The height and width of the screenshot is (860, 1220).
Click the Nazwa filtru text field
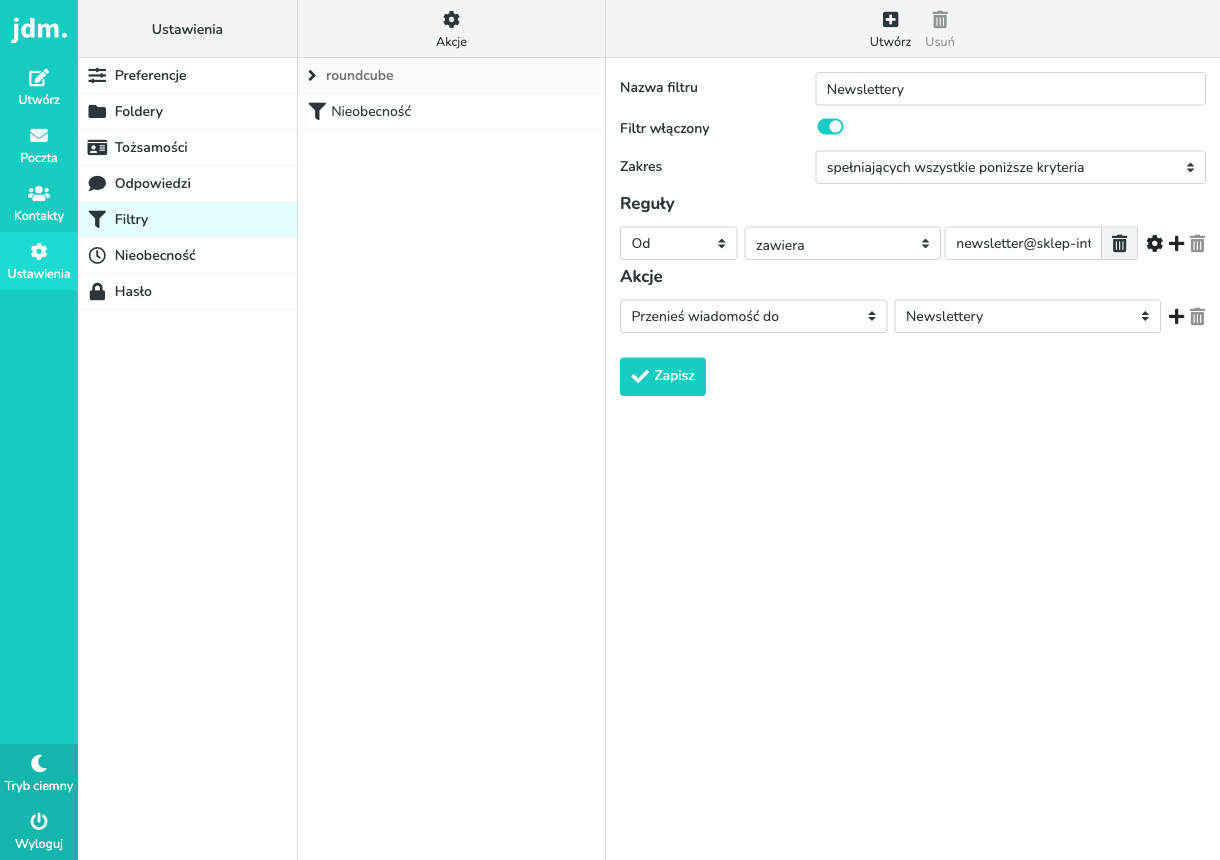[1011, 89]
